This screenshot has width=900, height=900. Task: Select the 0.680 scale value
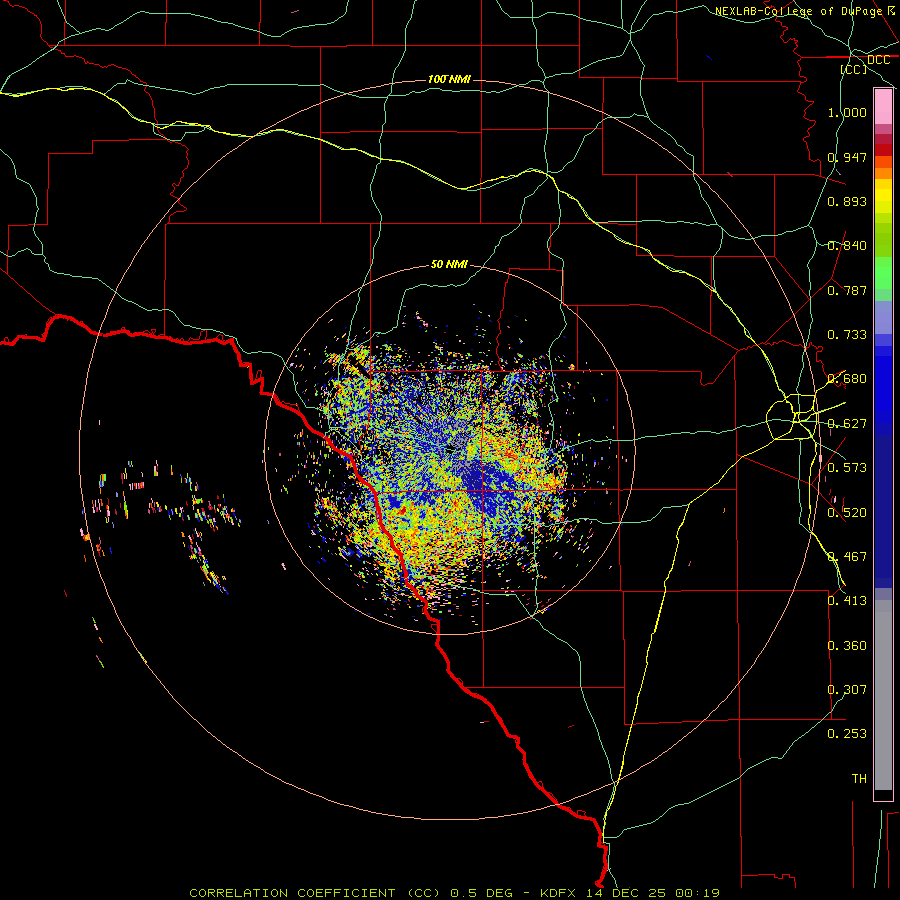[847, 379]
